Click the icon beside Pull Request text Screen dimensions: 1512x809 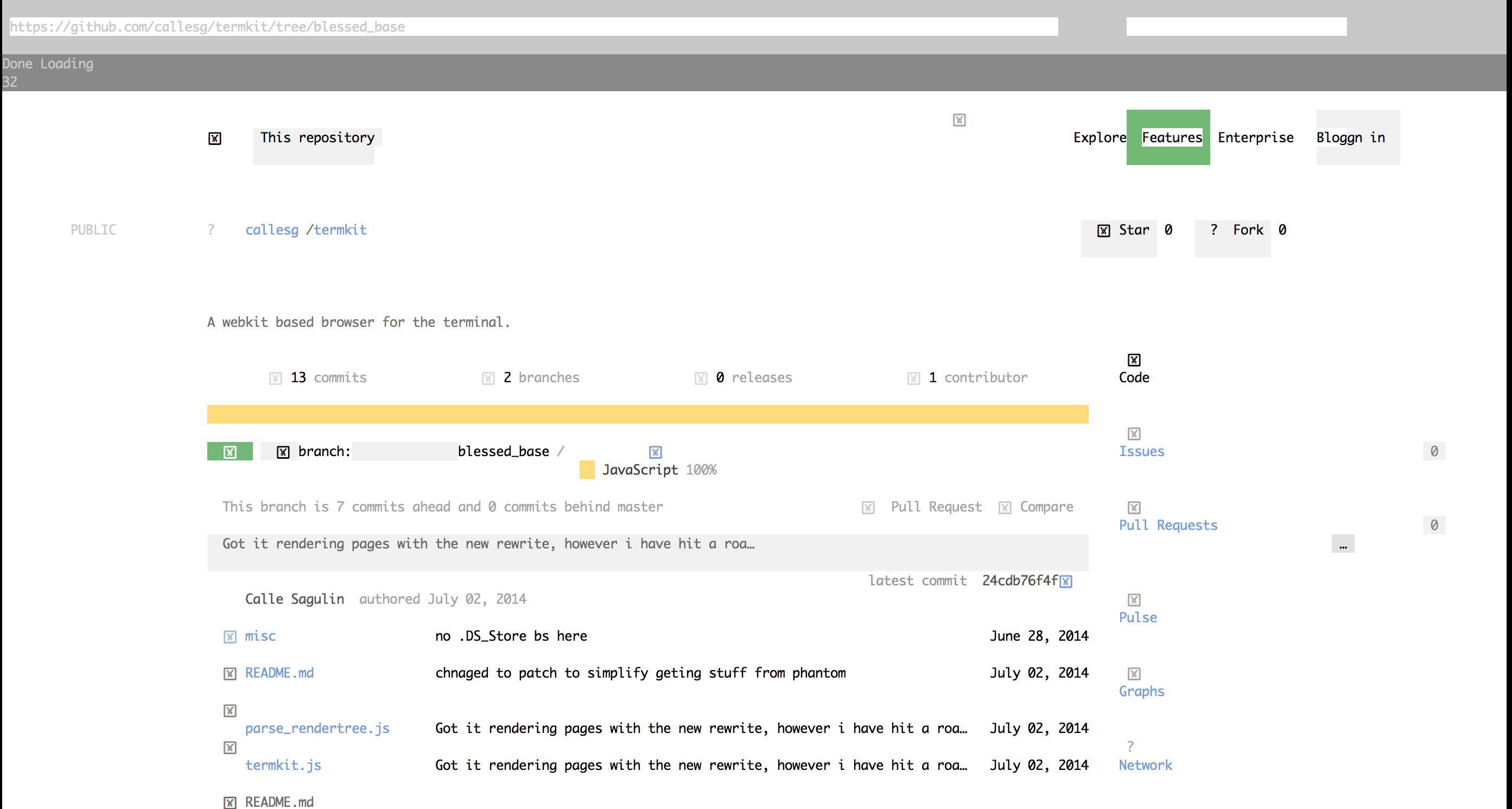[x=868, y=507]
